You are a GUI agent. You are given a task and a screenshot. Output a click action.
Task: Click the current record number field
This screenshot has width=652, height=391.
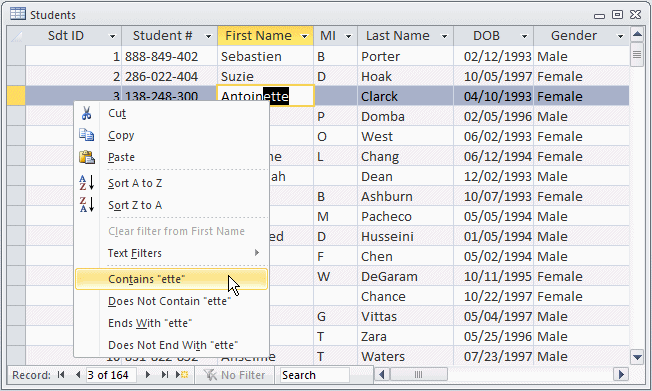(111, 375)
